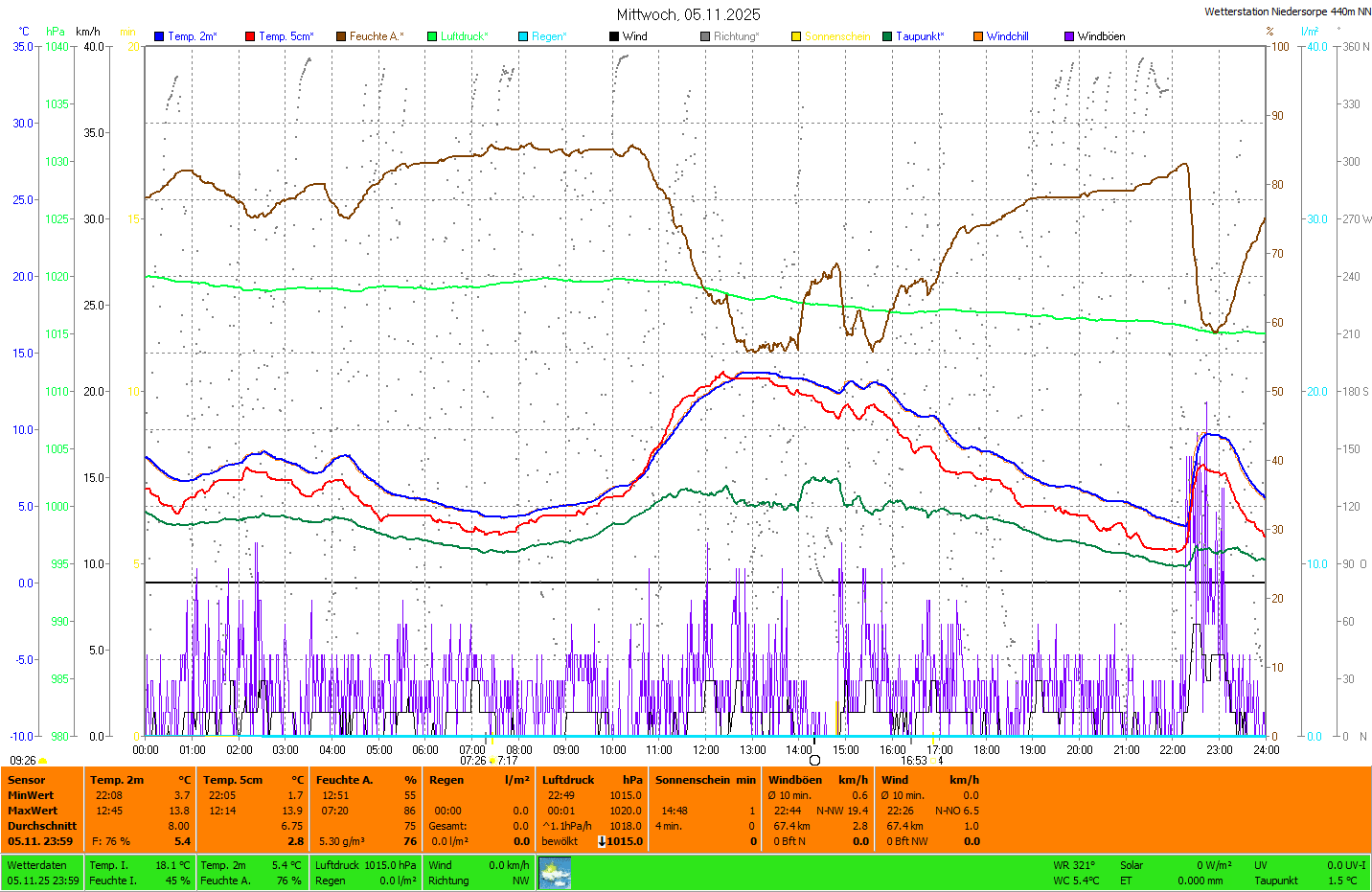Click the Taupunkt legend label
The image size is (1372, 892).
(920, 36)
